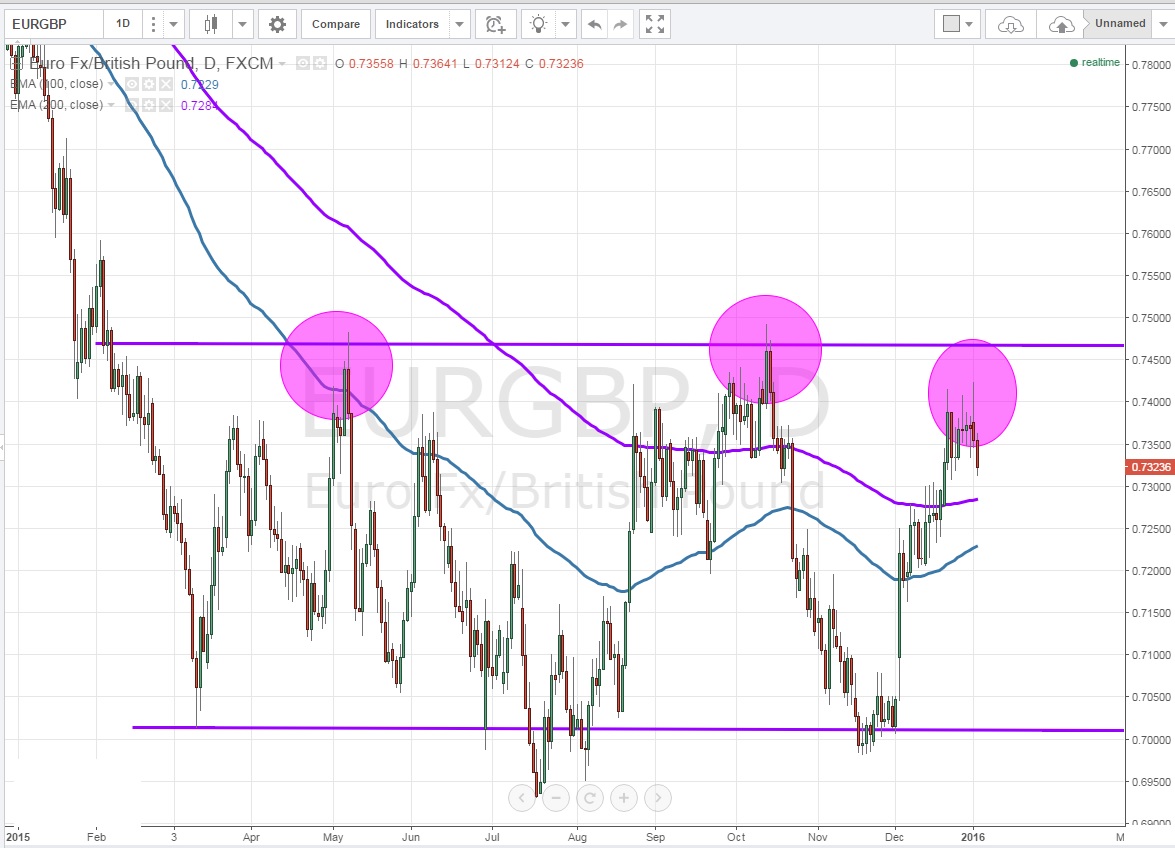Toggle visibility of the EURGBP main series
Viewport: 1175px width, 848px height.
[300, 64]
